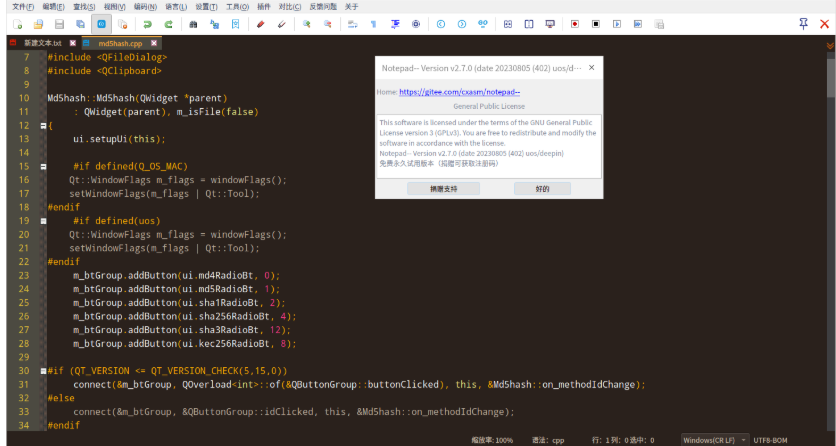Image resolution: width=836 pixels, height=446 pixels.
Task: Zoom out using the magnifier icon
Action: click(x=327, y=24)
